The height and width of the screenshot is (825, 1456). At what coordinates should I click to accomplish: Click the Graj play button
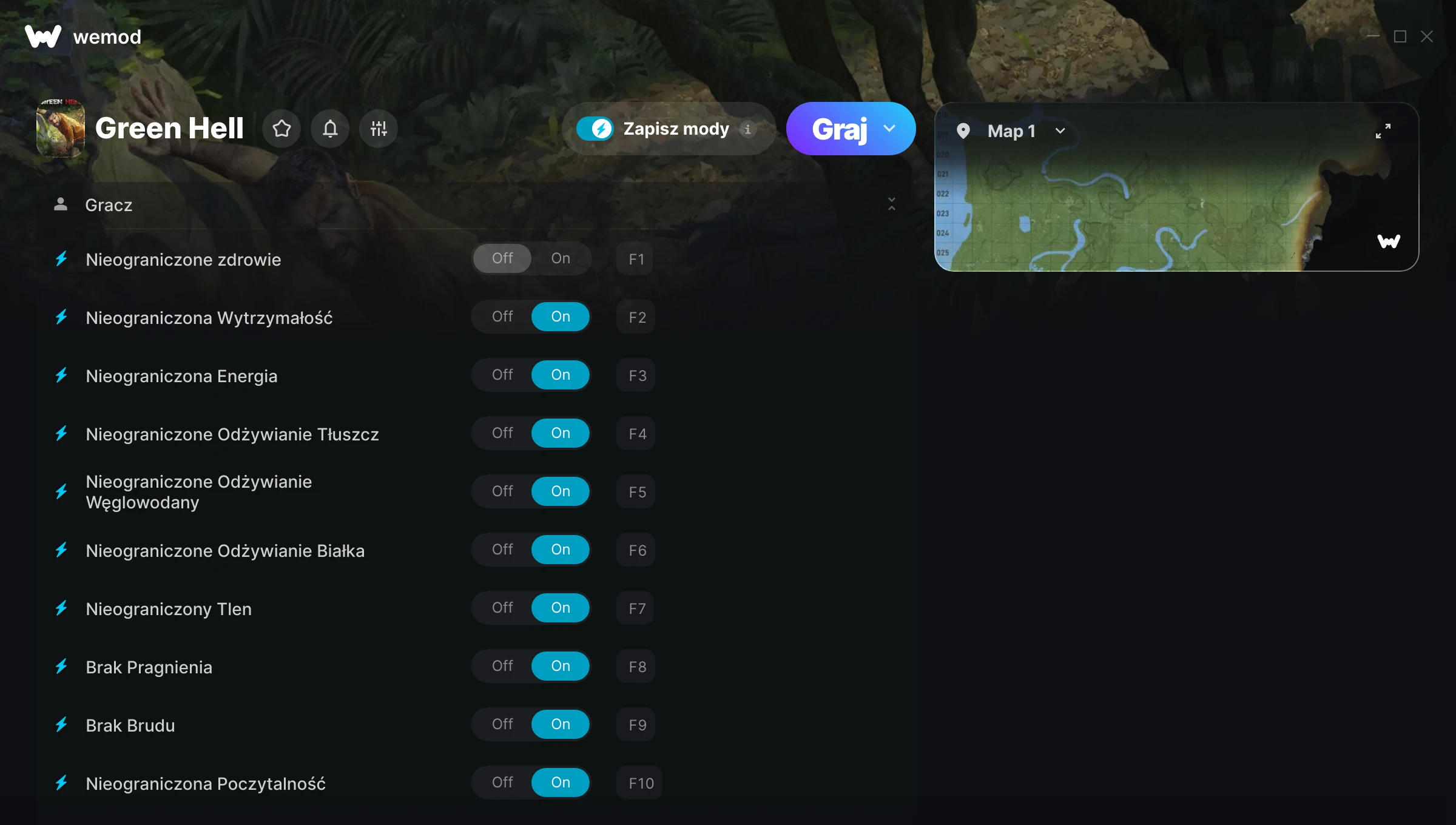click(x=840, y=129)
